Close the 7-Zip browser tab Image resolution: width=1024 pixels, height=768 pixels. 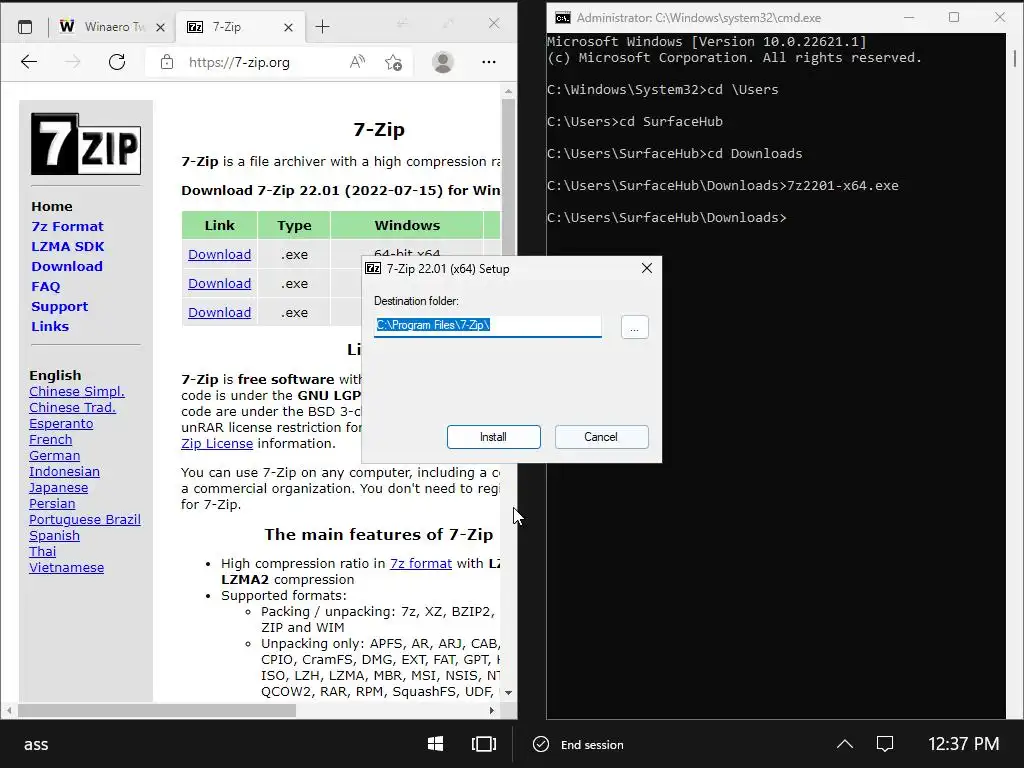click(289, 27)
